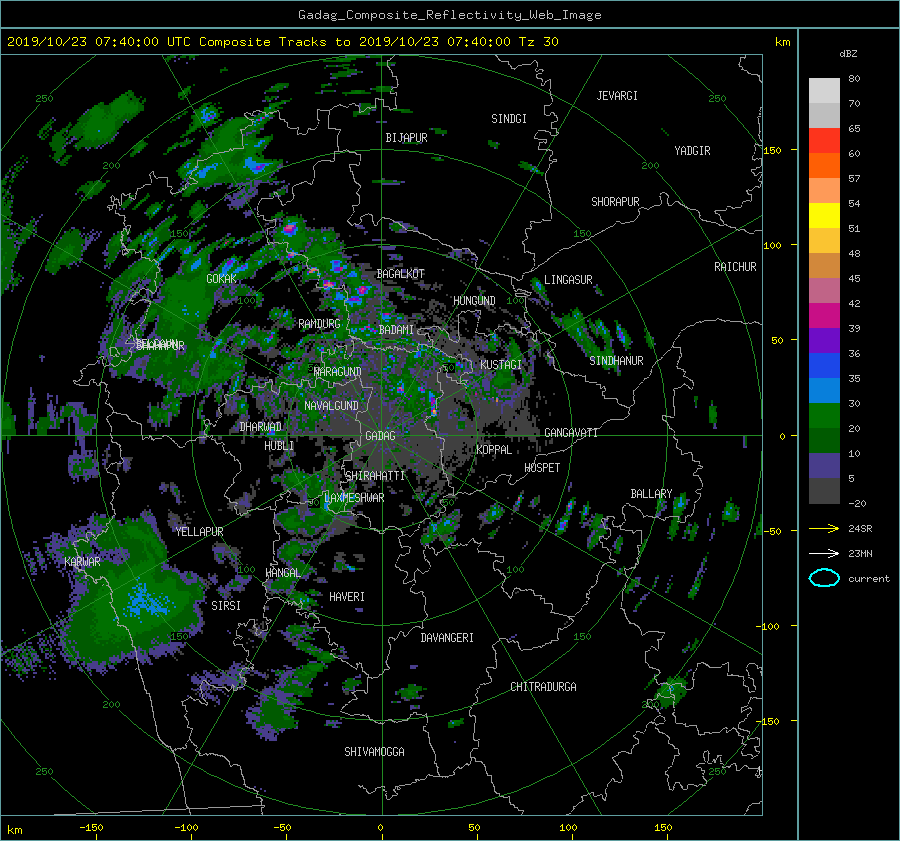This screenshot has height=841, width=900.
Task: Select the dark gray 5 dBZ swatch
Action: click(x=824, y=490)
